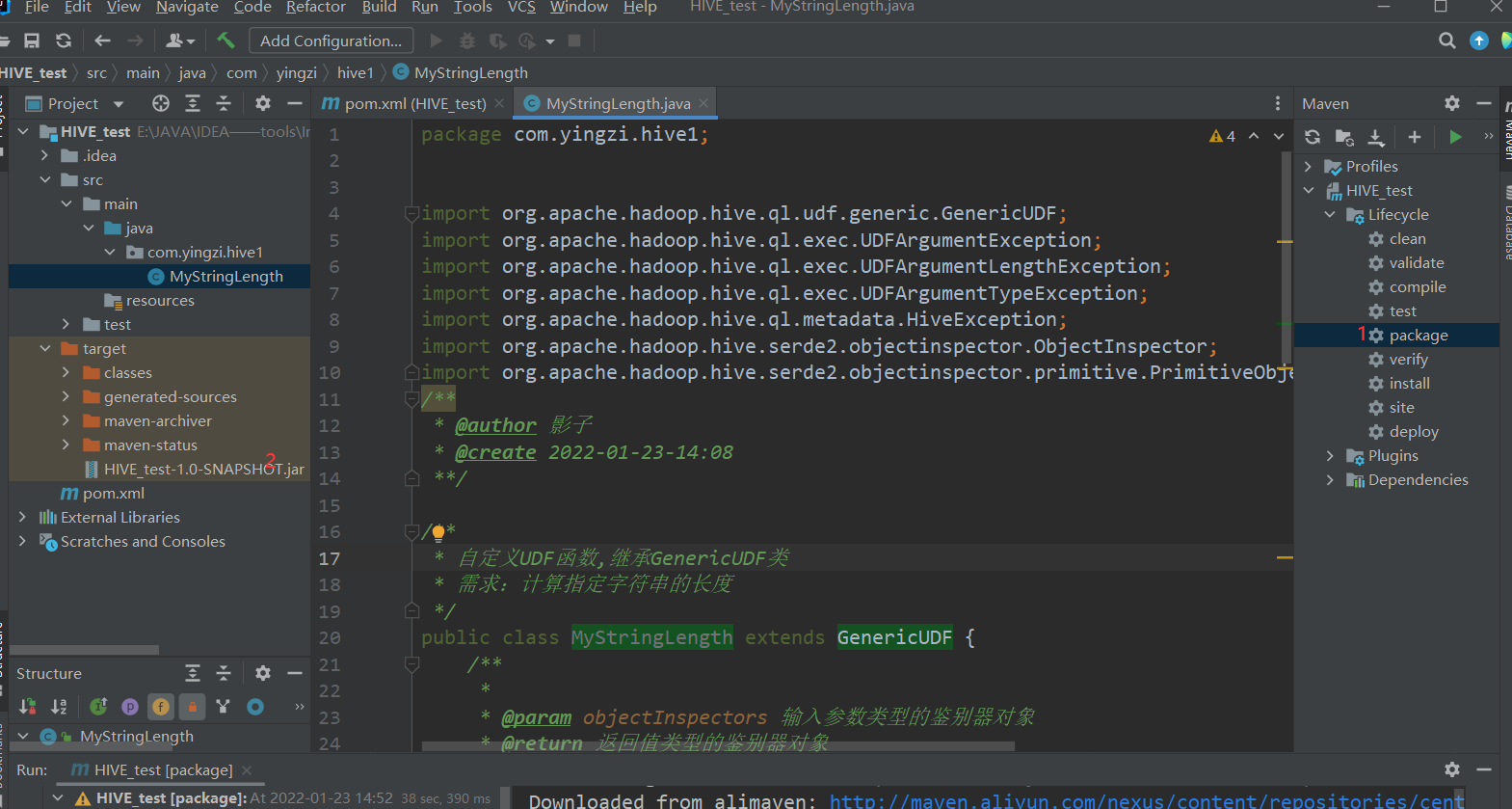Toggle Show Anonymous Classes in Structure
This screenshot has height=809, width=1512.
tap(255, 707)
